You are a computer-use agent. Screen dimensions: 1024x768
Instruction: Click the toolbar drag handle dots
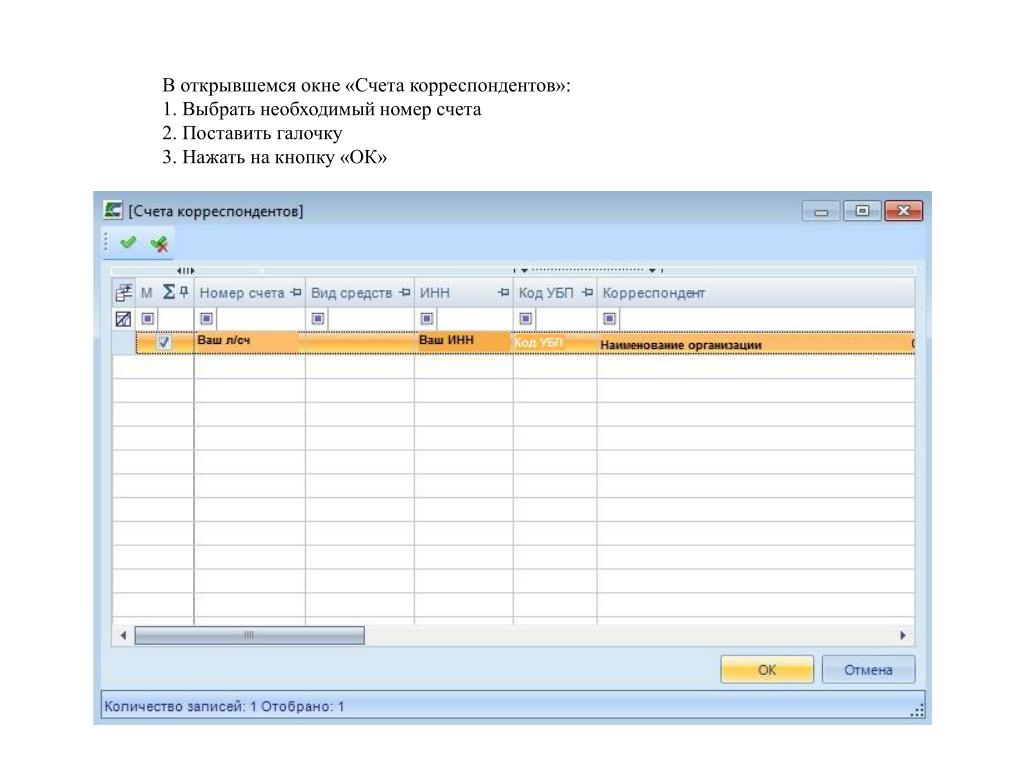[106, 243]
